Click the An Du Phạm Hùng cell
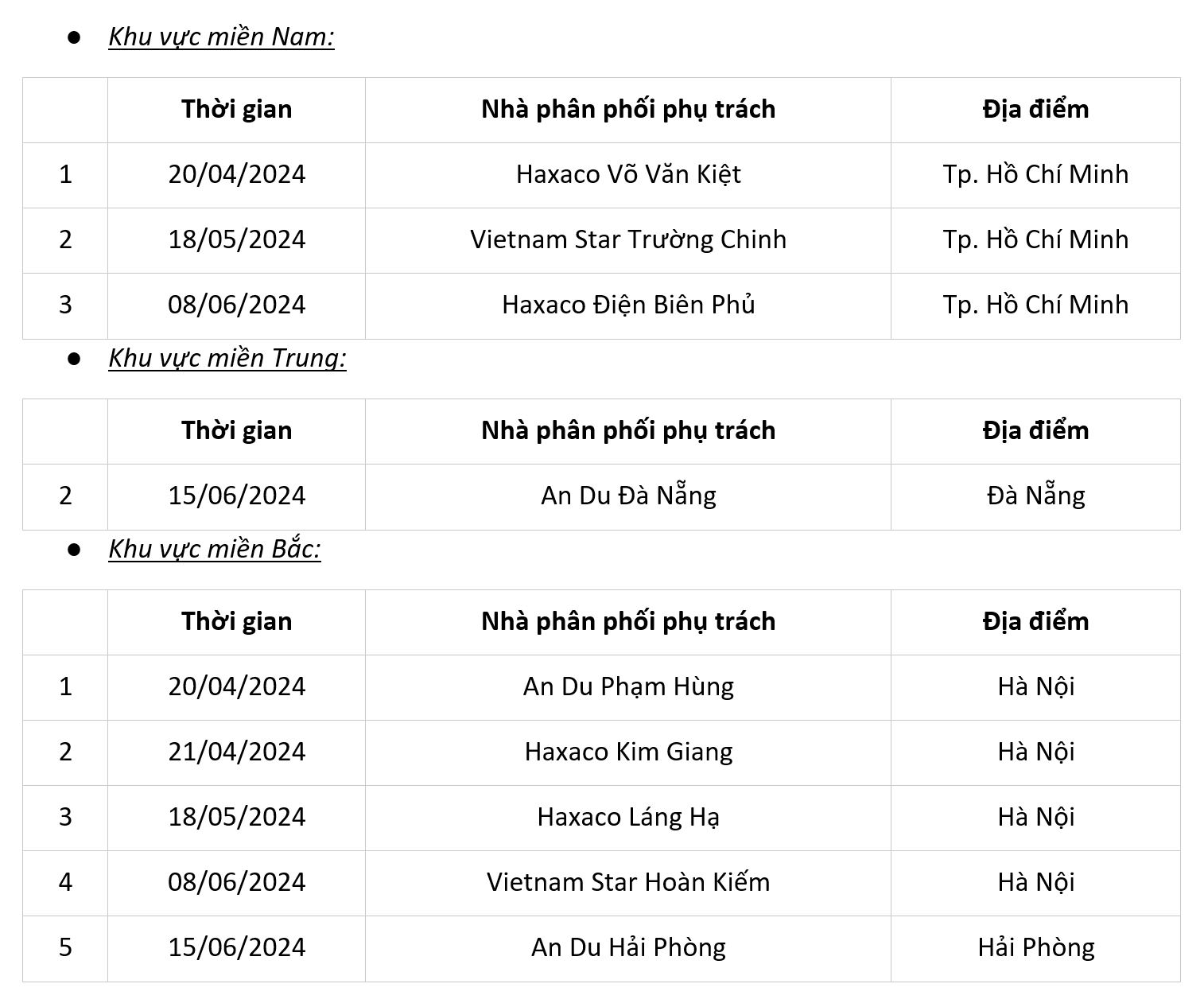The width and height of the screenshot is (1204, 1007). [628, 686]
